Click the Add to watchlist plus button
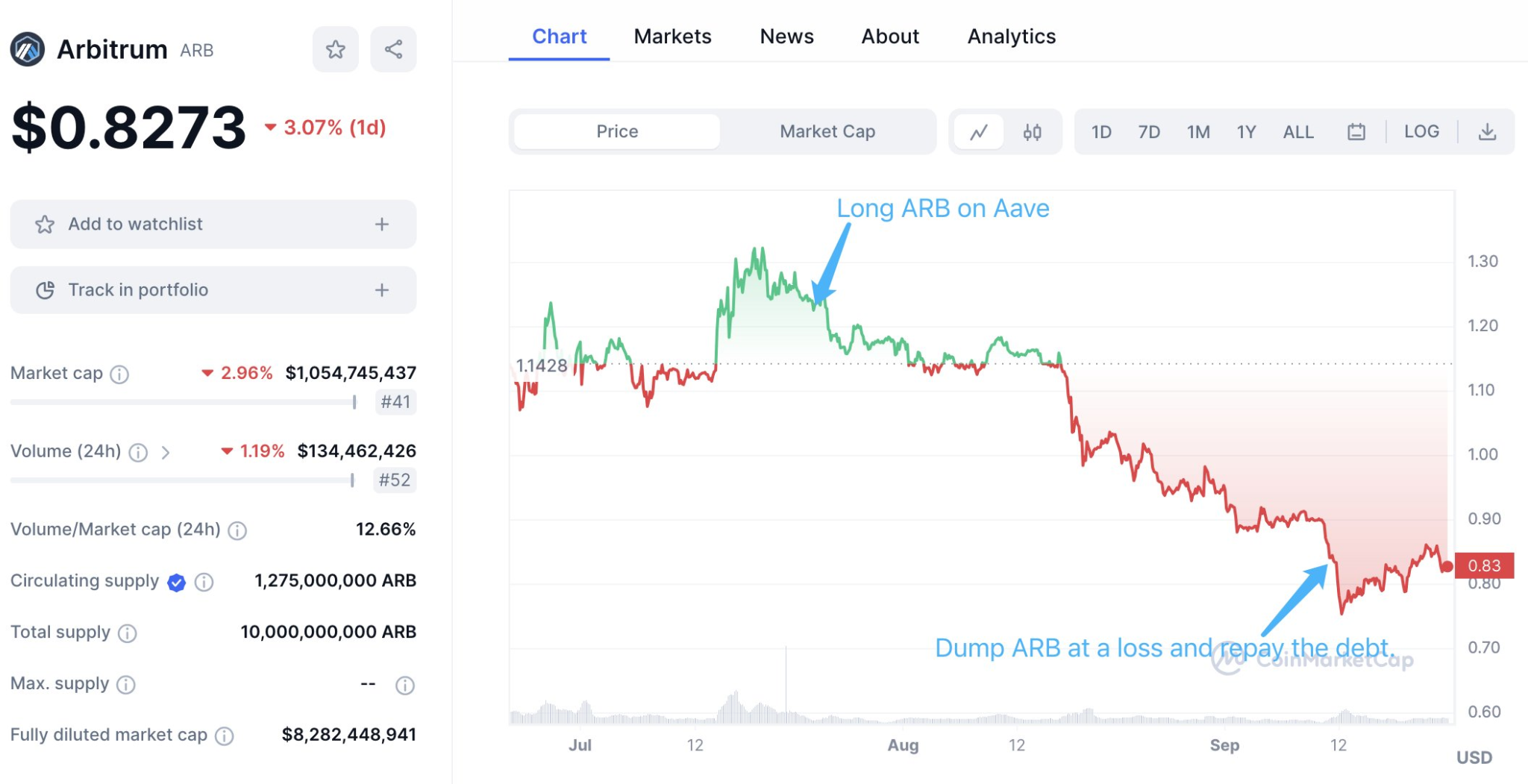 381,225
